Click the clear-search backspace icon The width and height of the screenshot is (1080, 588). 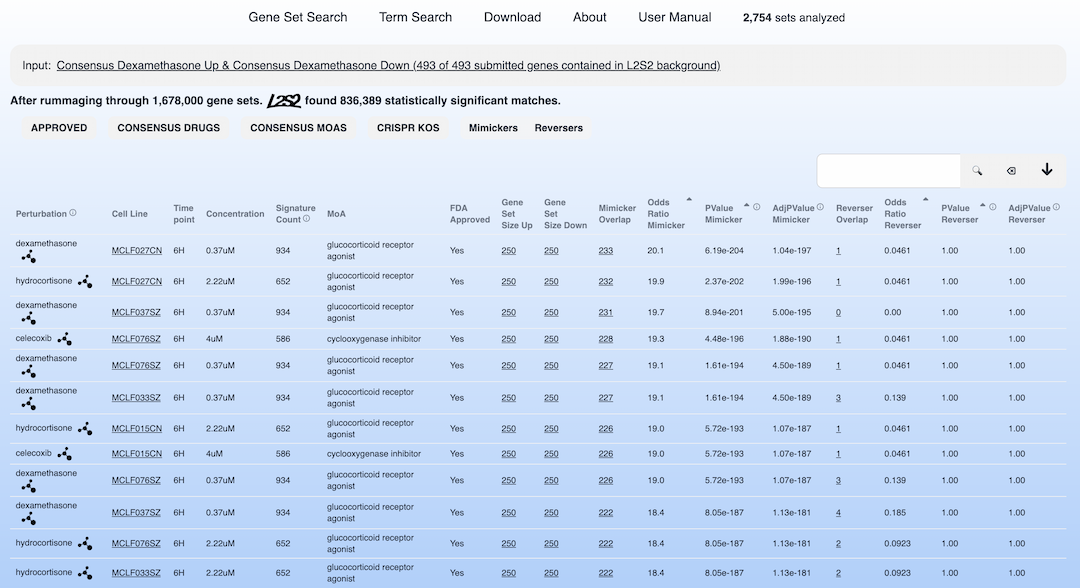pyautogui.click(x=1011, y=171)
